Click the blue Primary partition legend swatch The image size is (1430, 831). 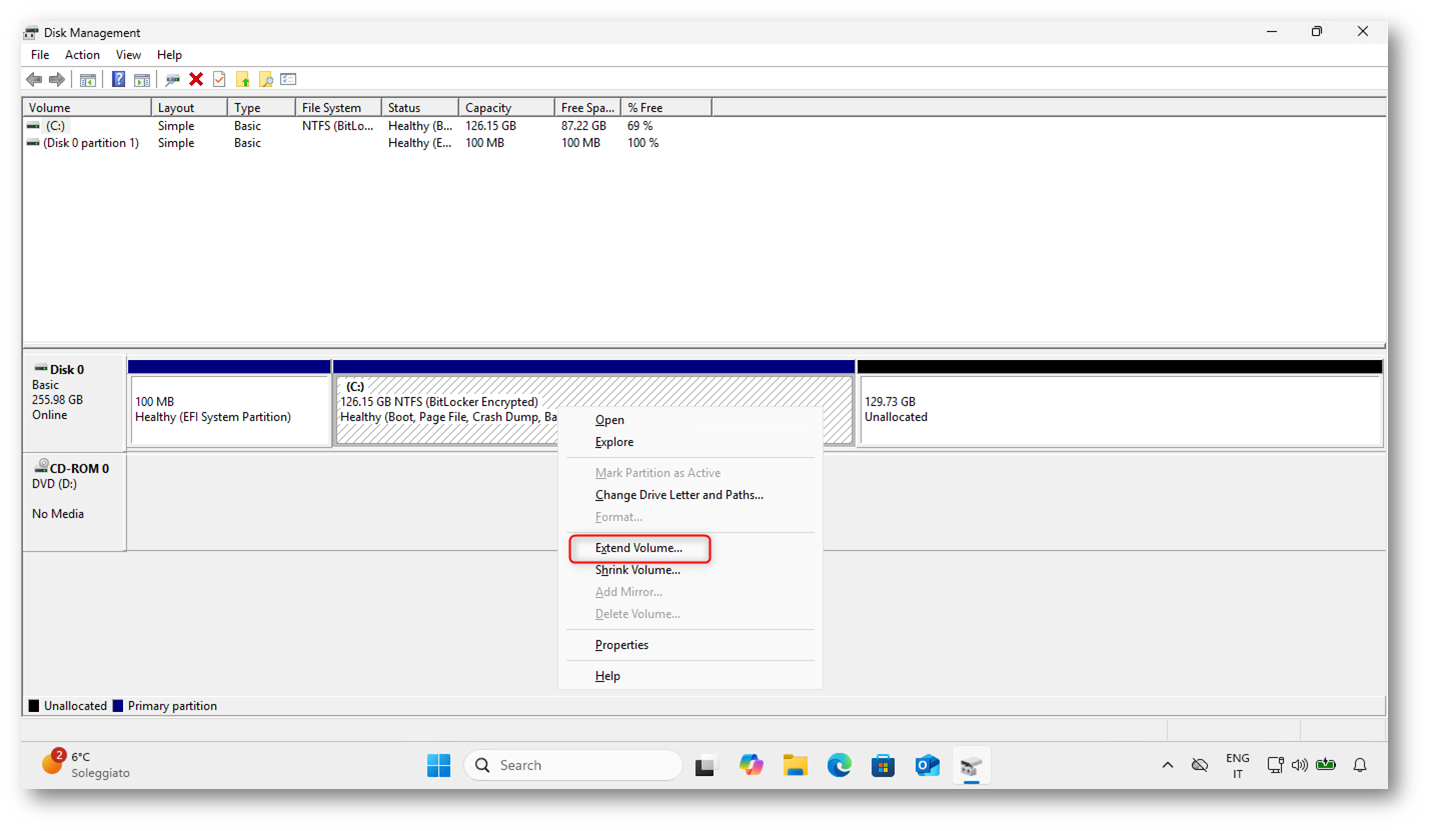(x=118, y=706)
